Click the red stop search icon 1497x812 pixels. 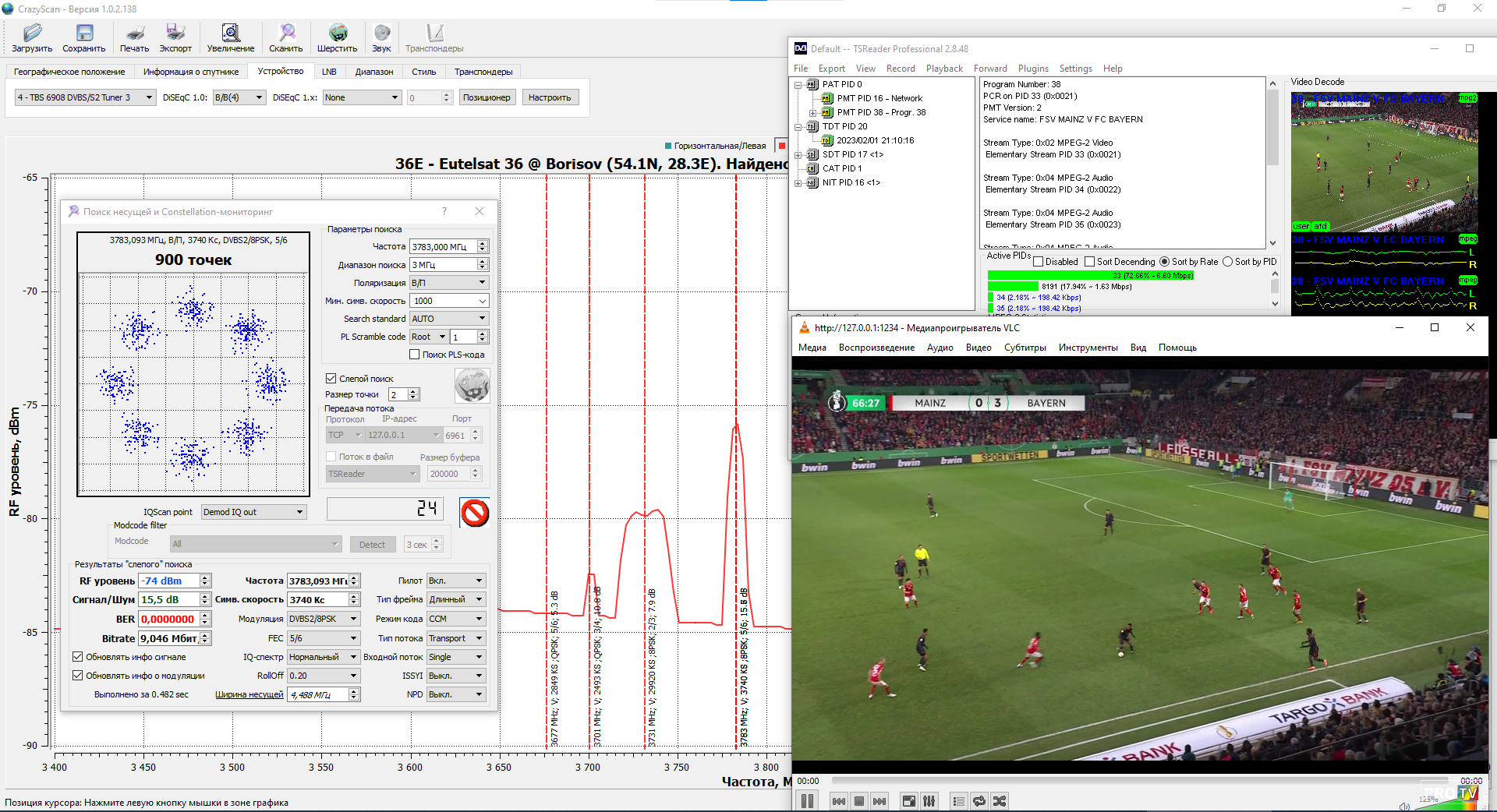pyautogui.click(x=474, y=512)
